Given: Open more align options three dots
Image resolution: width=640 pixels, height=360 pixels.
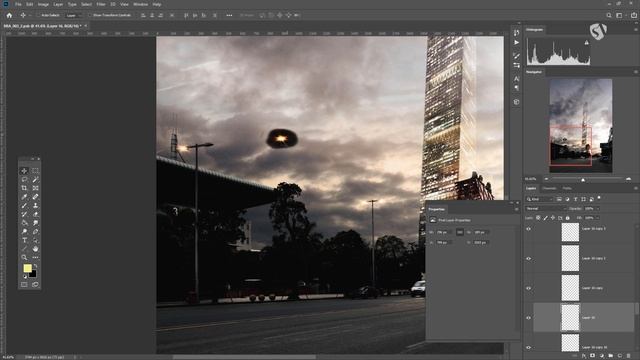Looking at the screenshot, I should [x=229, y=15].
